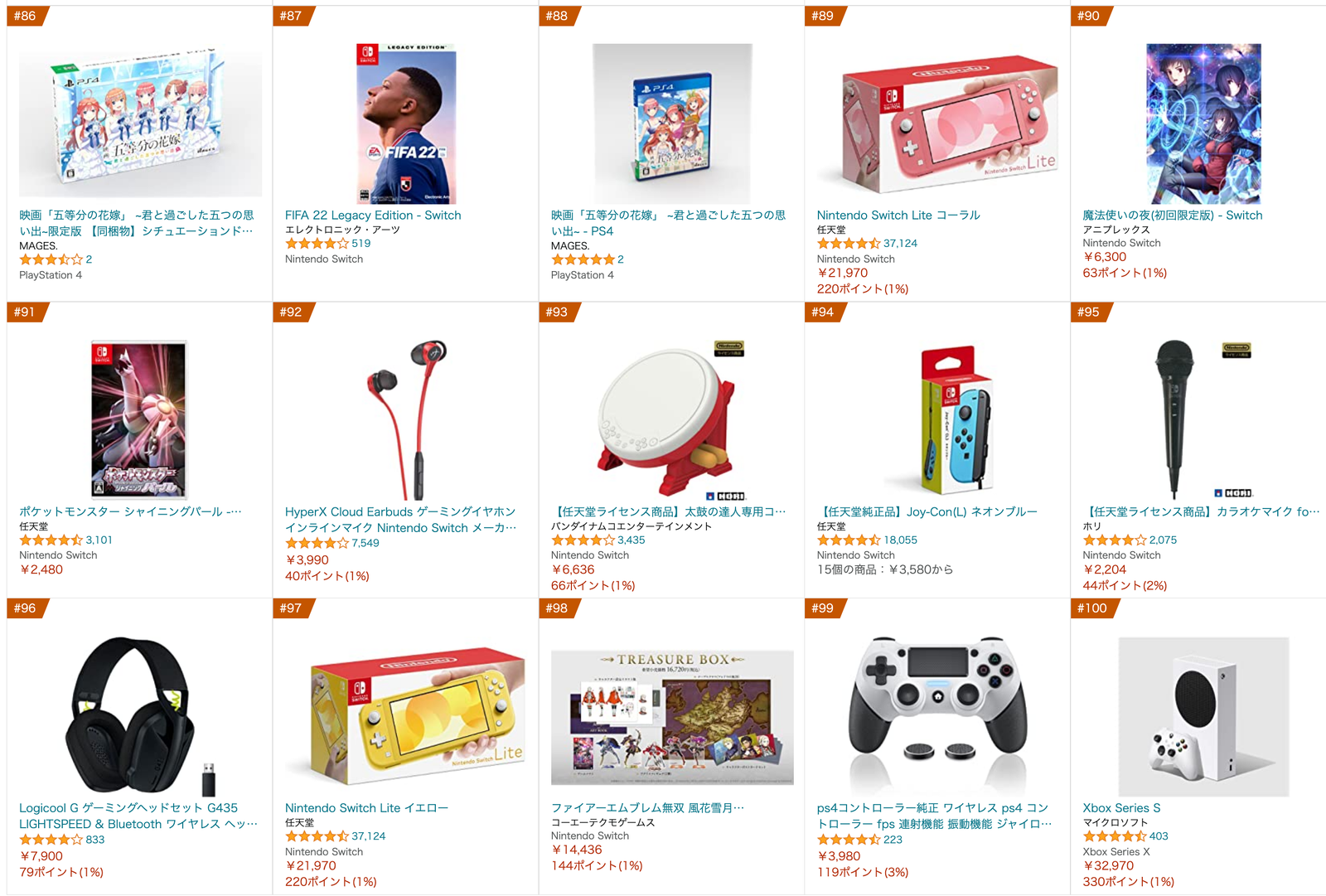Viewport: 1326px width, 896px height.
Task: Open the "FIFA 22 Legacy Edition - Switch" title link
Action: [373, 216]
